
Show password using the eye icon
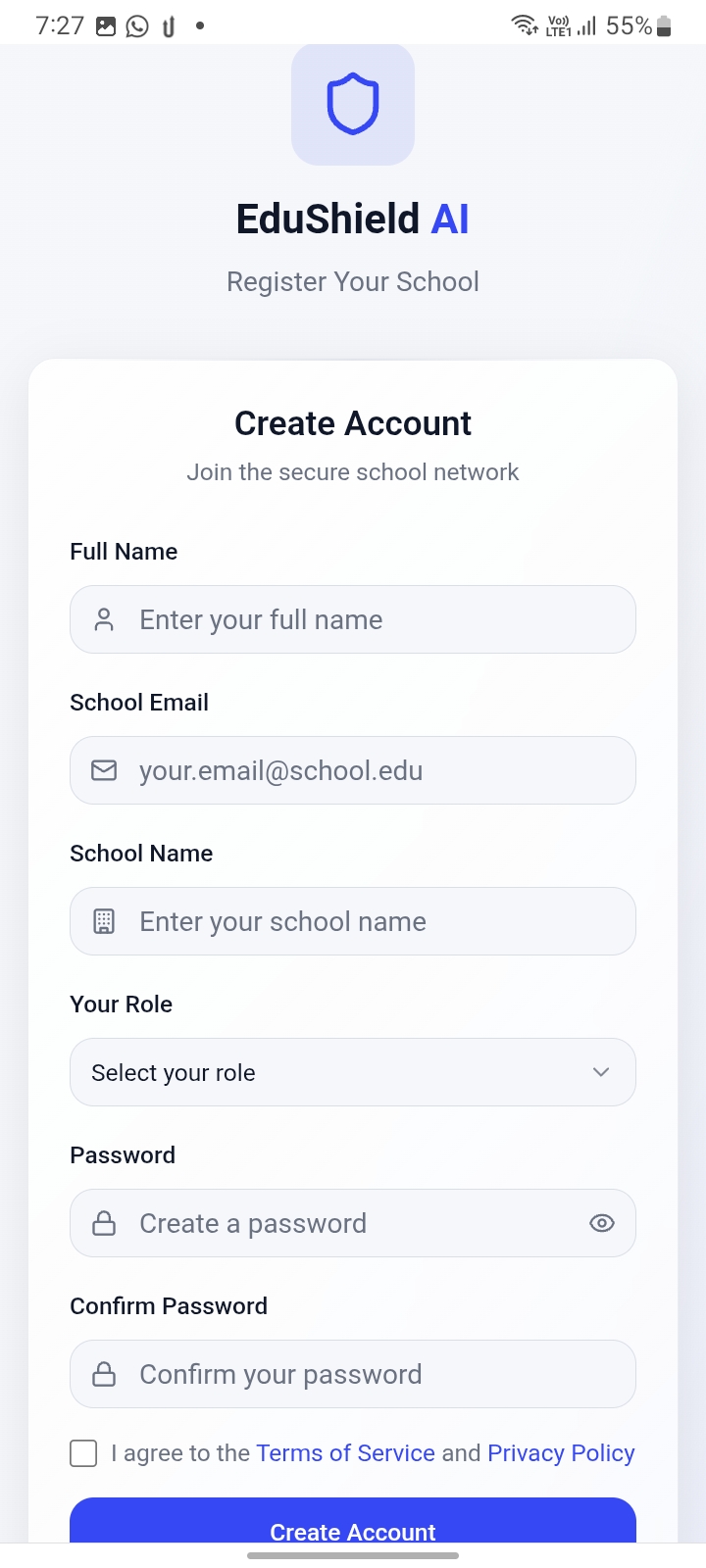(602, 1223)
